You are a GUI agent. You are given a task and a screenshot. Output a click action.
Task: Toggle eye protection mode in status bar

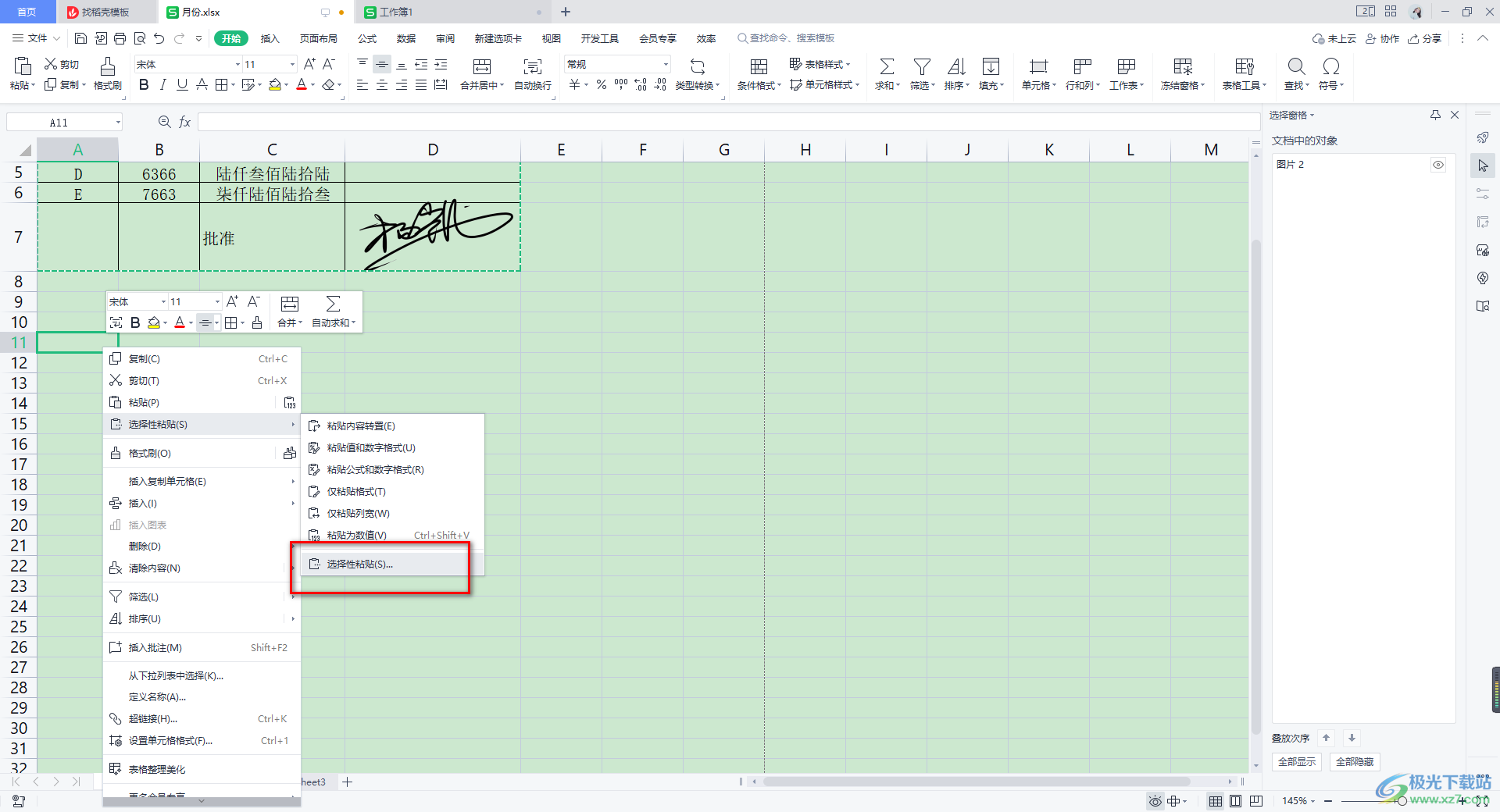[x=1155, y=801]
